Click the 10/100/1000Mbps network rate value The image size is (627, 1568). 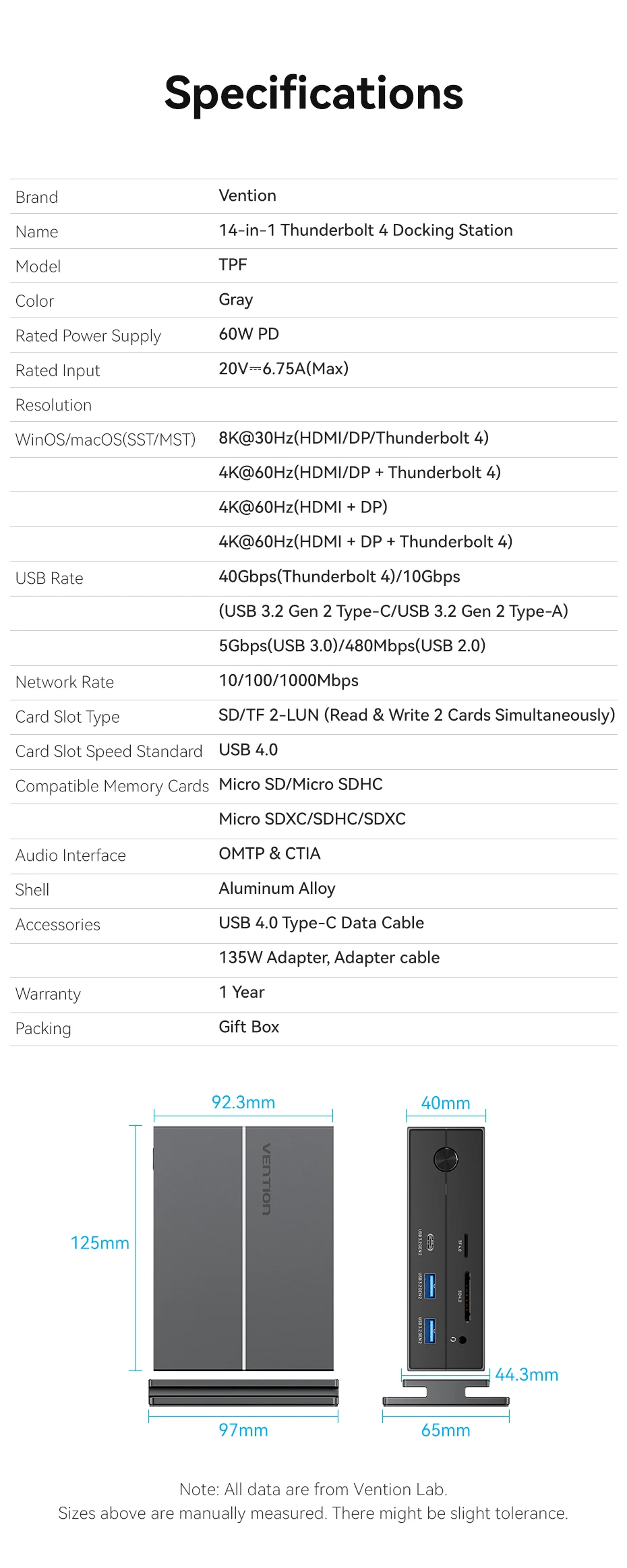point(289,681)
